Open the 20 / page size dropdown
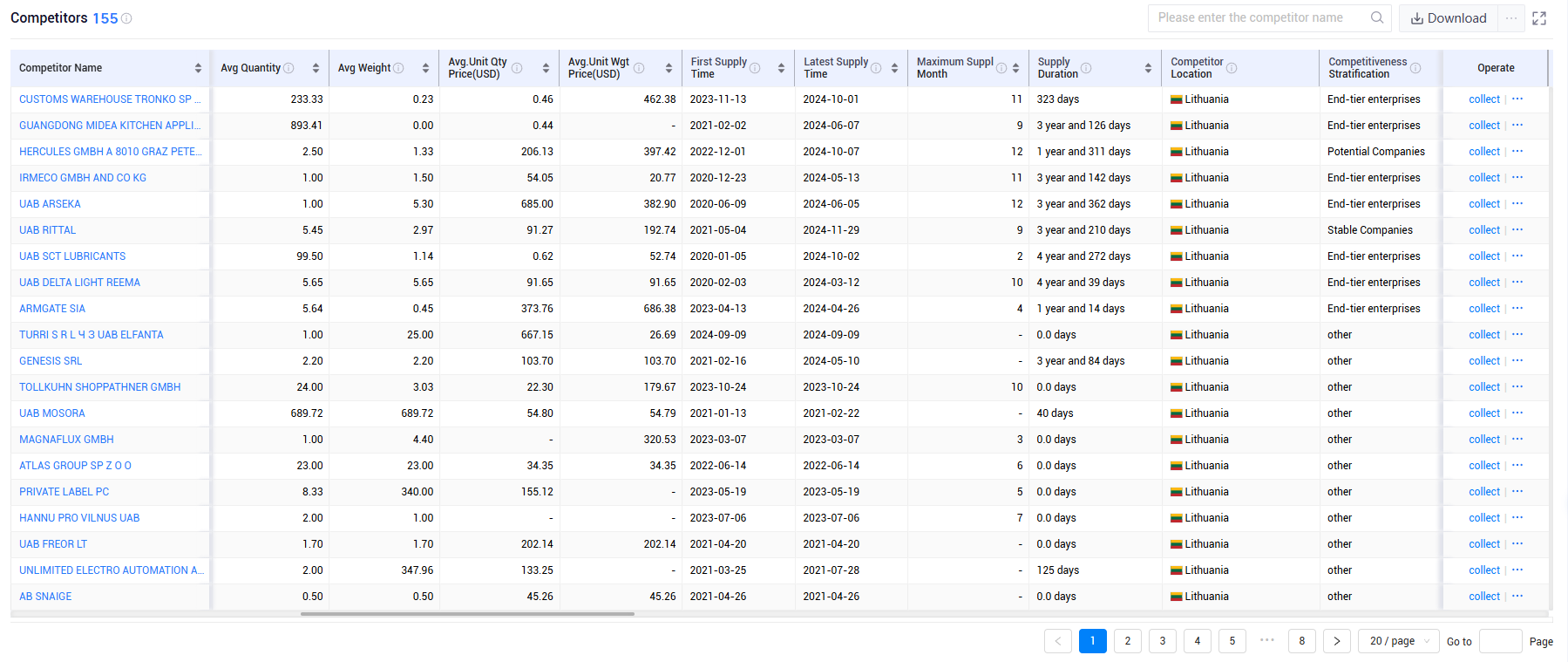Image resolution: width=1568 pixels, height=662 pixels. tap(1399, 641)
